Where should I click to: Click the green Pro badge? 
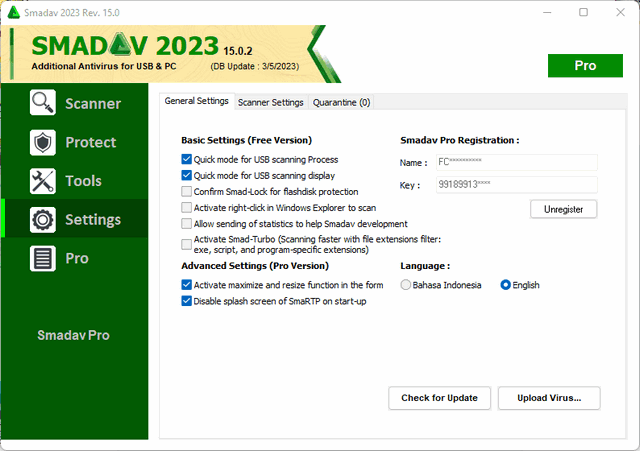pyautogui.click(x=585, y=65)
